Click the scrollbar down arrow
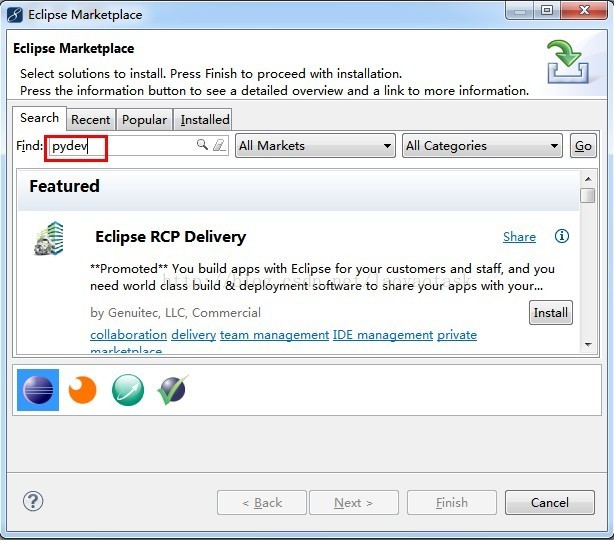Screen dimensions: 614x540 coord(588,345)
